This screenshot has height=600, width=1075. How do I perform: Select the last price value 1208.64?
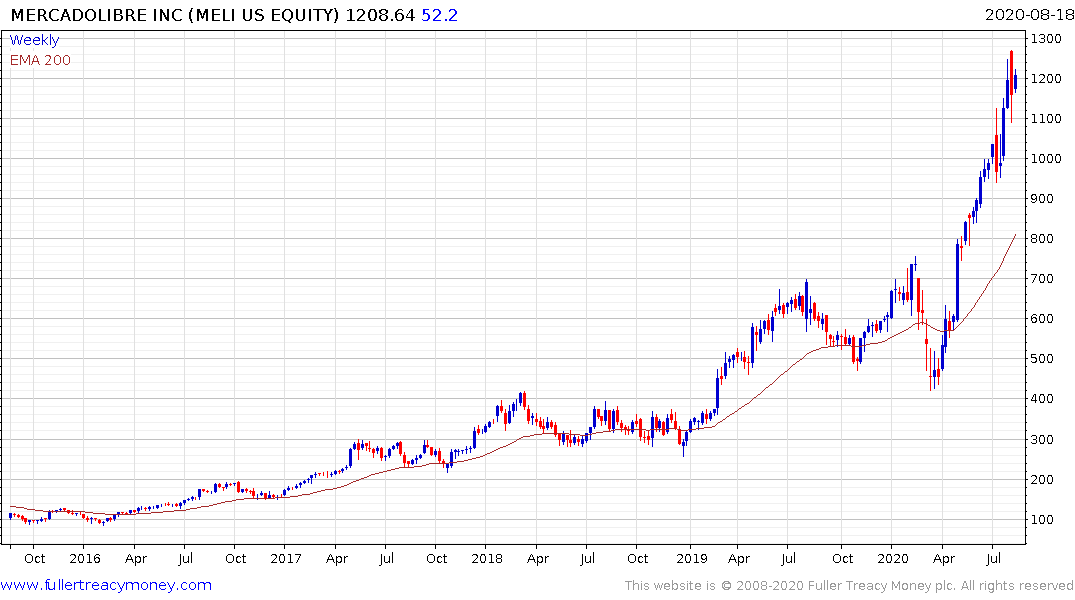tap(381, 15)
